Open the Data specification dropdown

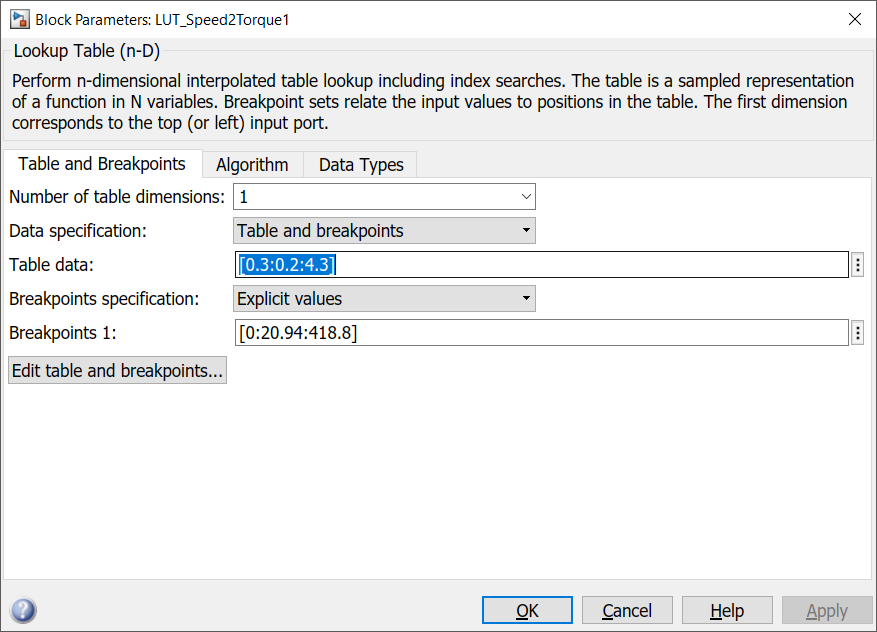[x=384, y=230]
